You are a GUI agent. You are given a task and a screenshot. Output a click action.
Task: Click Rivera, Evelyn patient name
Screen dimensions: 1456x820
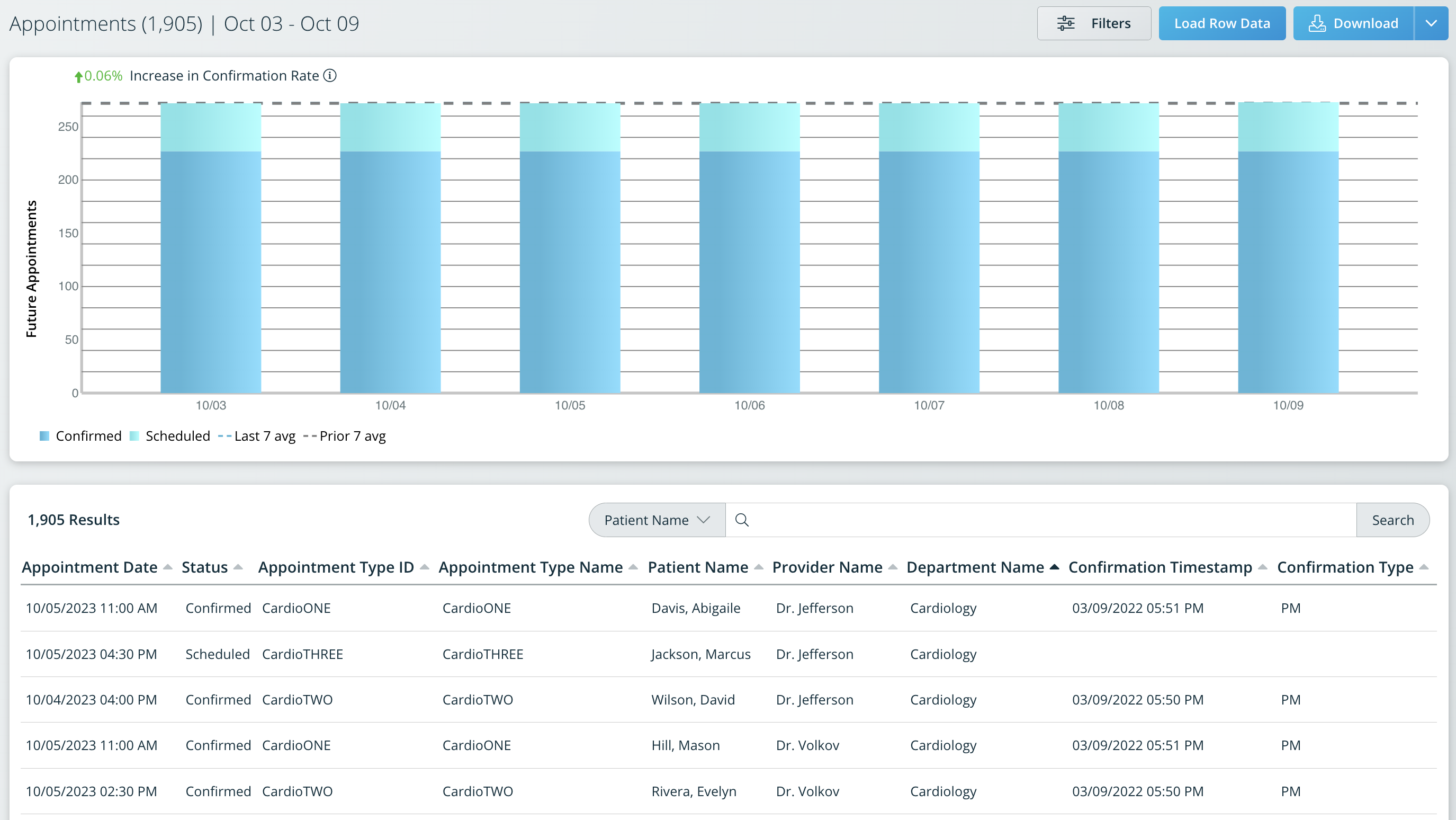694,791
